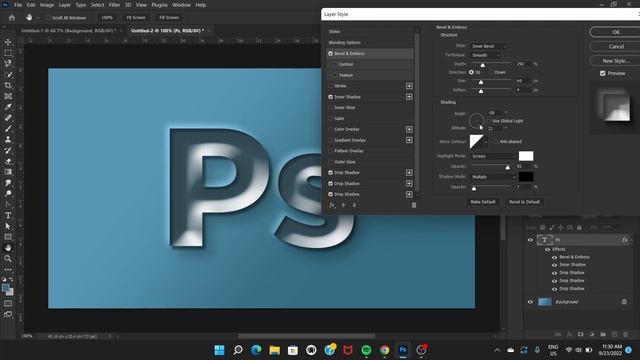
Task: Click Cancel in Layer Style dialog
Action: pyautogui.click(x=616, y=47)
